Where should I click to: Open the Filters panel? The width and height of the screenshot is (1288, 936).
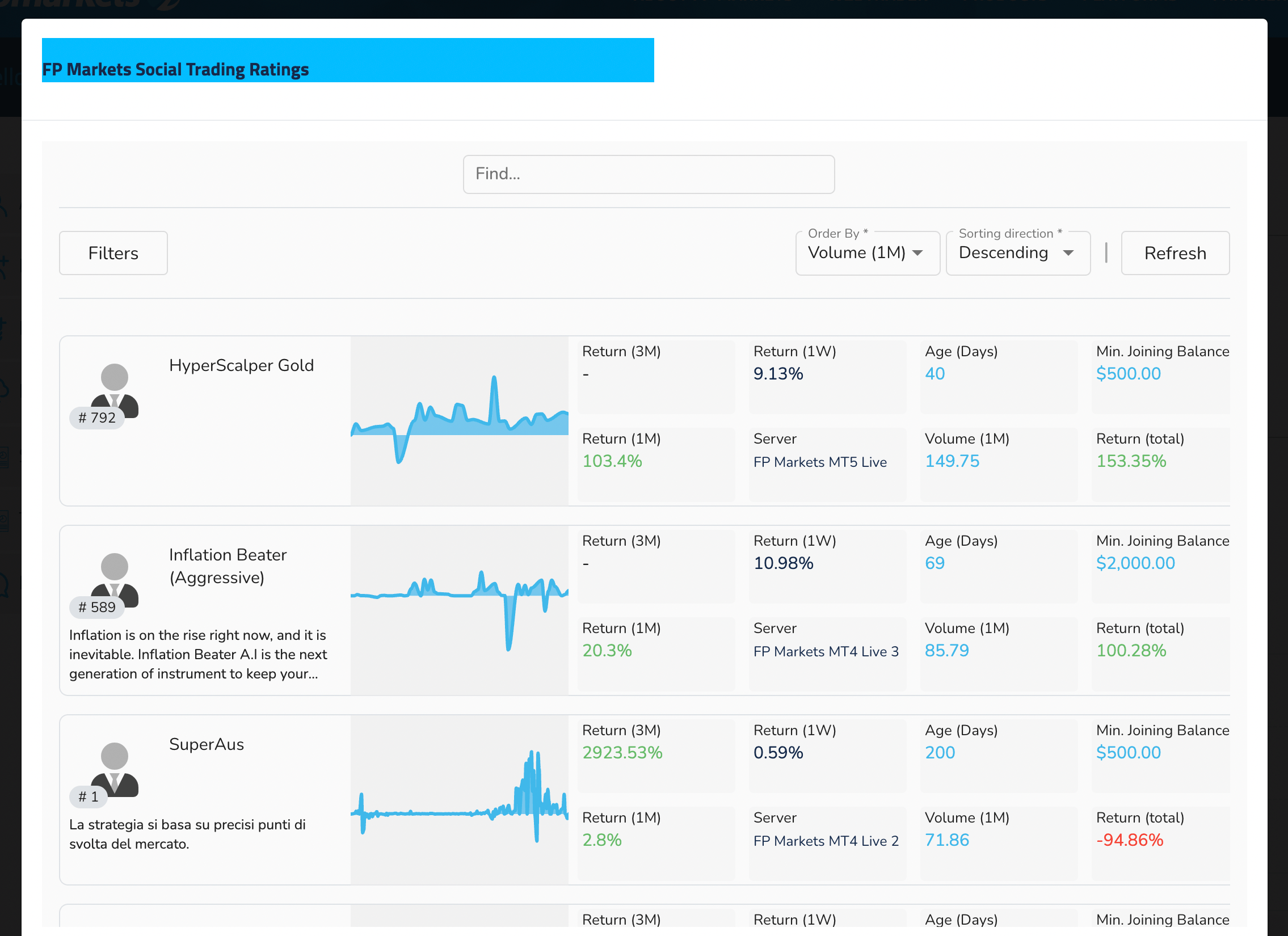(x=113, y=253)
